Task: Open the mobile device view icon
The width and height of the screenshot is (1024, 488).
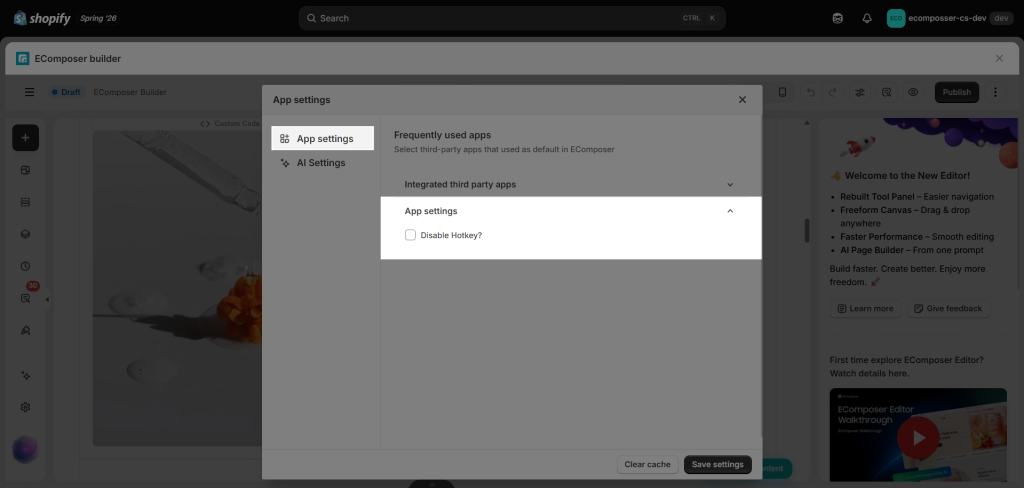Action: pyautogui.click(x=782, y=92)
